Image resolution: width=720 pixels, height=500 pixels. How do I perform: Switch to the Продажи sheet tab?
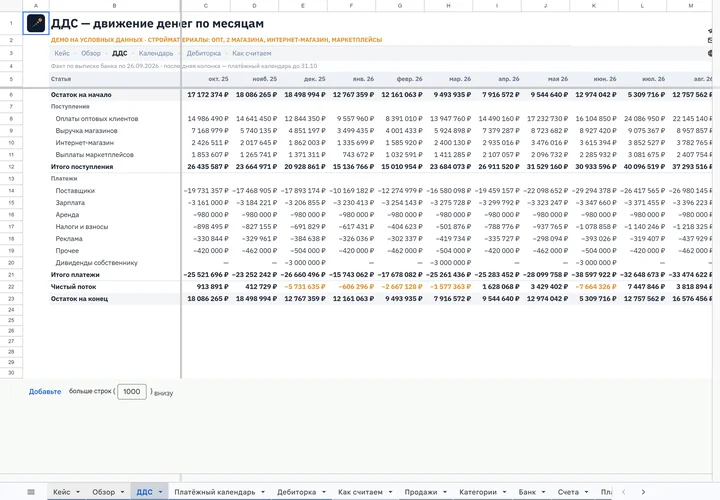tap(421, 492)
